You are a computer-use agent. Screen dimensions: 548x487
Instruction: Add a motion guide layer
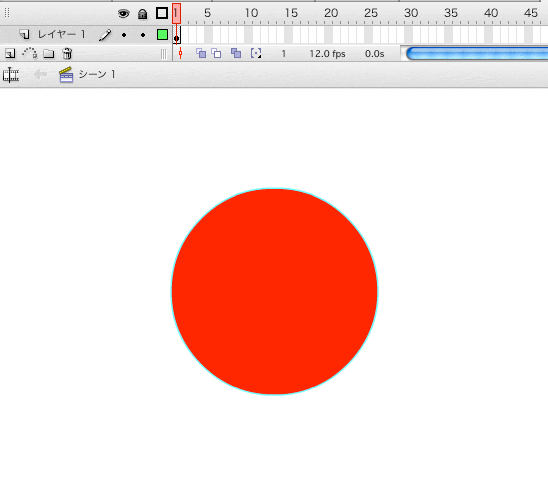(x=29, y=53)
